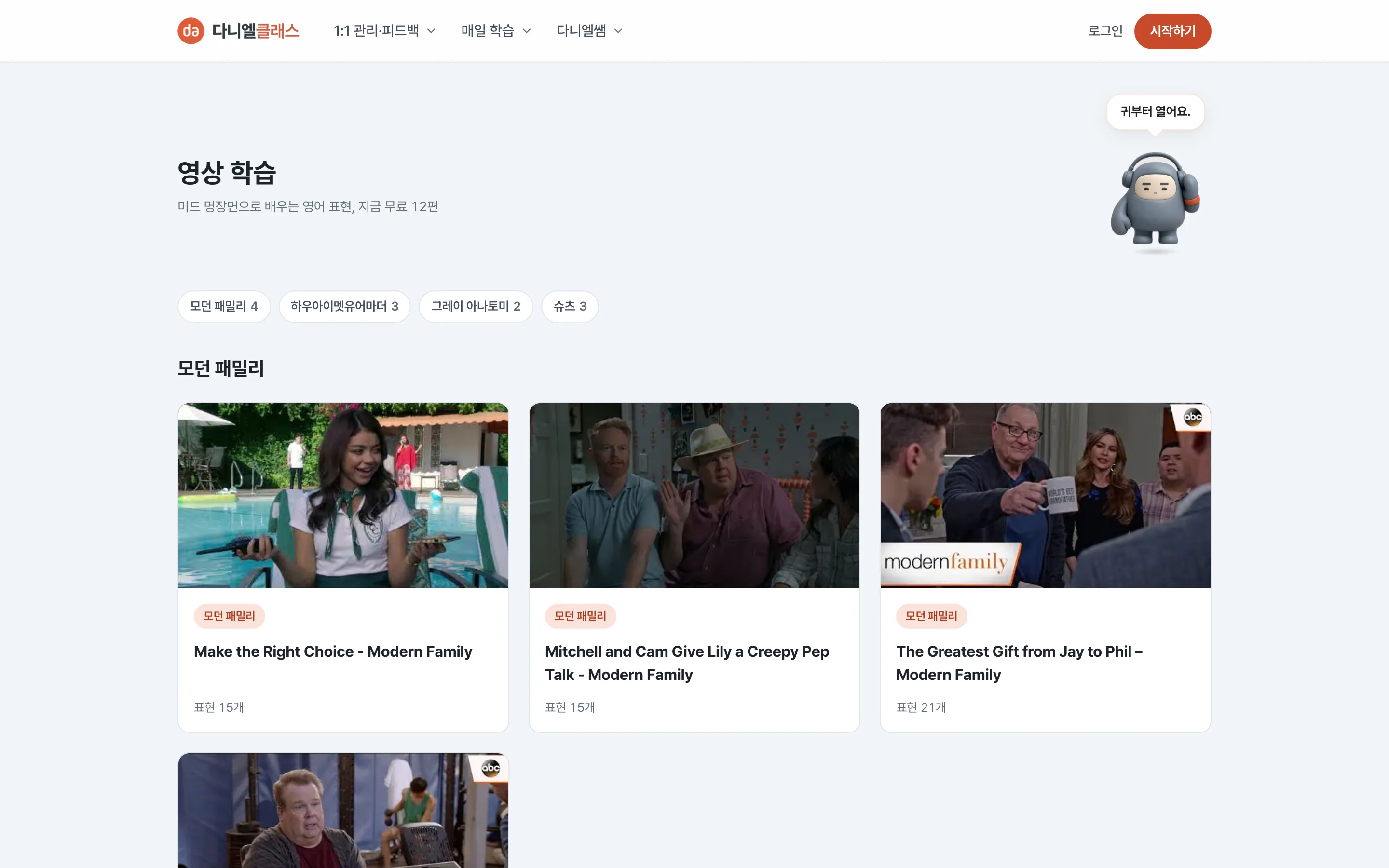This screenshot has height=868, width=1389.
Task: Click 모던 패밀리 tag on Greatest Gift card
Action: (x=931, y=616)
